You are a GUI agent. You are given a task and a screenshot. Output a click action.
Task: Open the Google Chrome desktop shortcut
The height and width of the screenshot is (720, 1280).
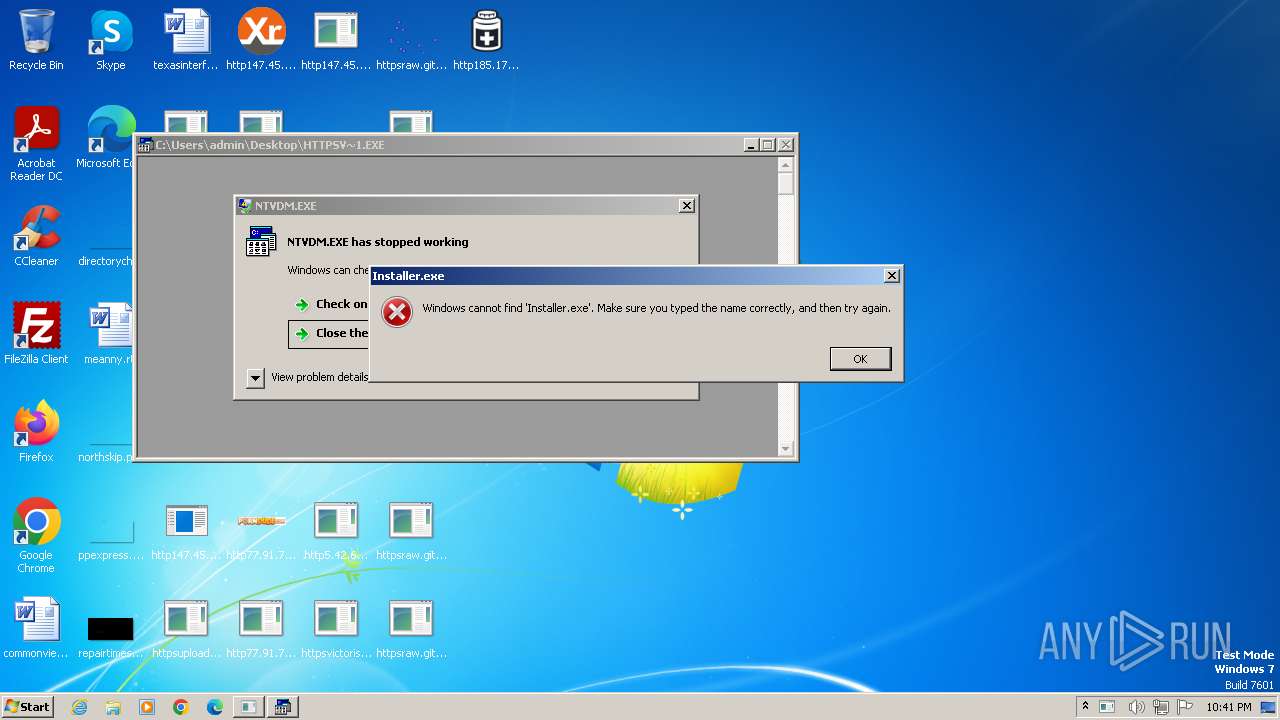[x=36, y=536]
